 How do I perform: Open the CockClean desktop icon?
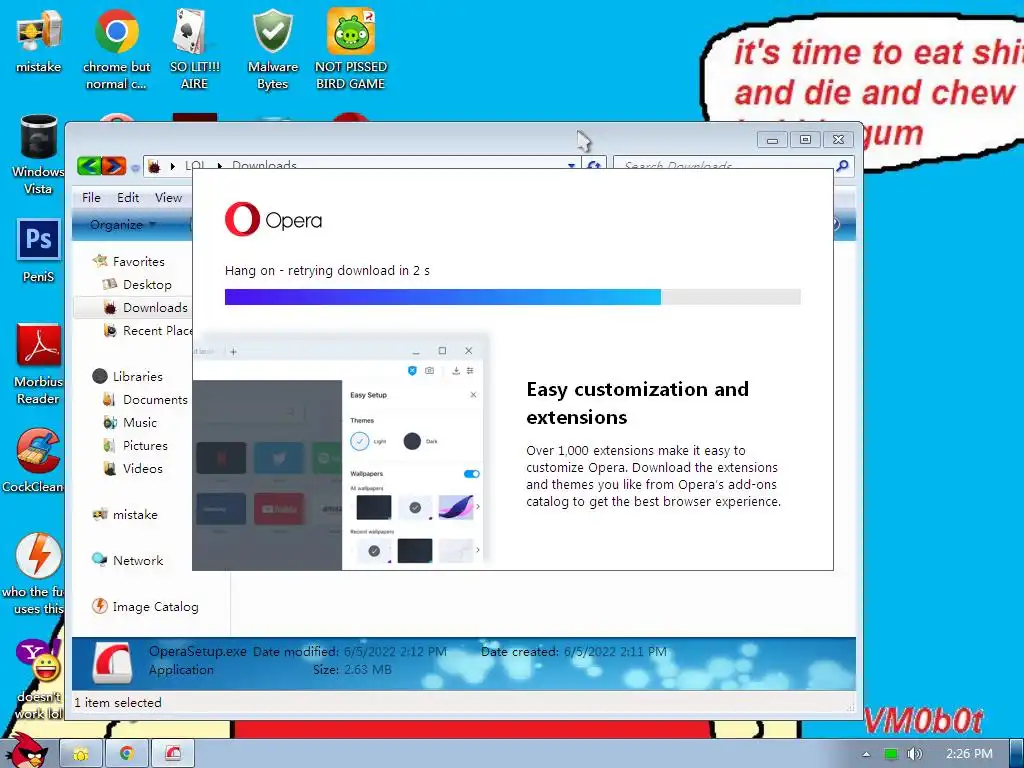[x=34, y=460]
